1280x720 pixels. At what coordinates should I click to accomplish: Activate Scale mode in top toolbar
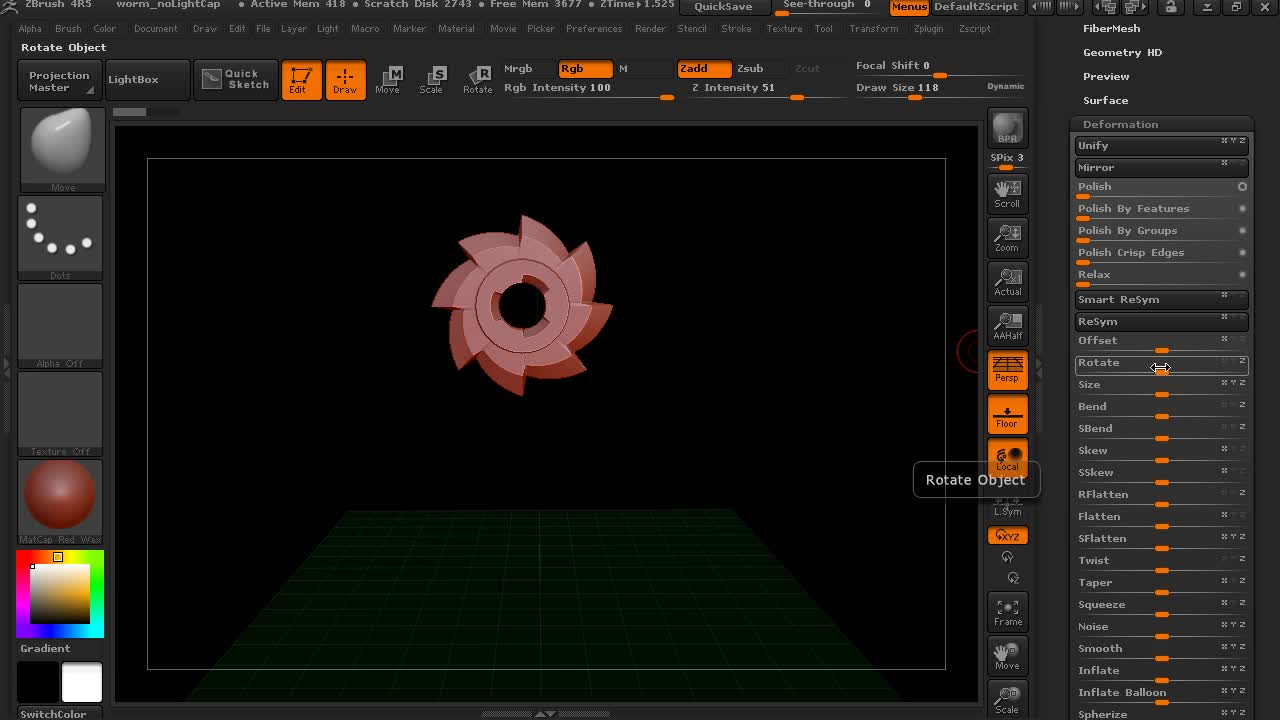(x=431, y=80)
